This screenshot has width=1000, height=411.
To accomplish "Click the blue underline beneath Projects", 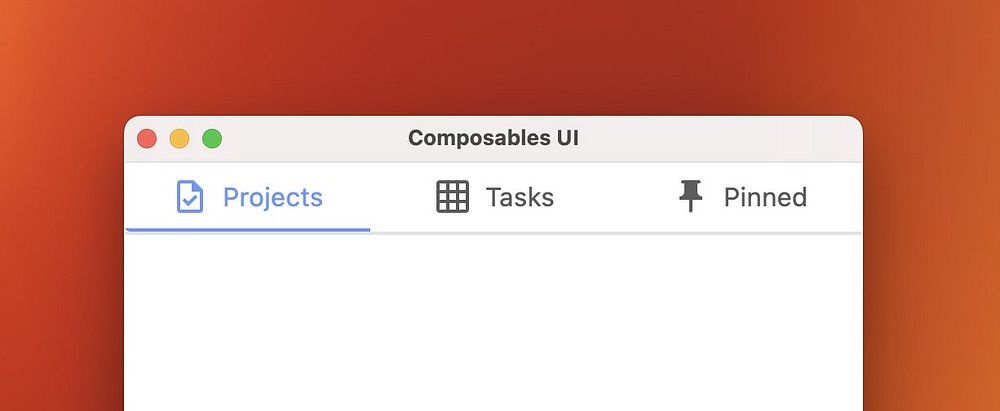I will pyautogui.click(x=247, y=230).
